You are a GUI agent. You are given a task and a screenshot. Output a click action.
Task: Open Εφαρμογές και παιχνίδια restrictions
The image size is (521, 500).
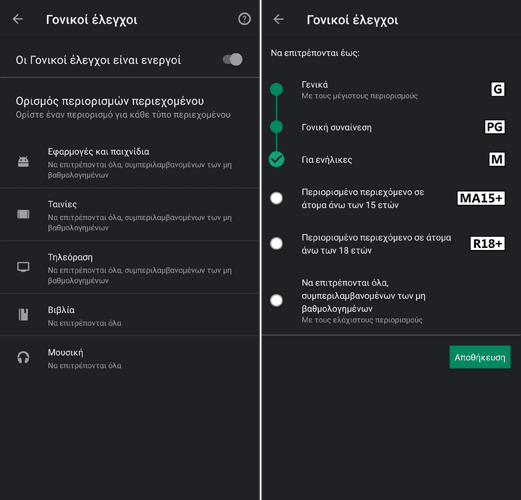(130, 162)
